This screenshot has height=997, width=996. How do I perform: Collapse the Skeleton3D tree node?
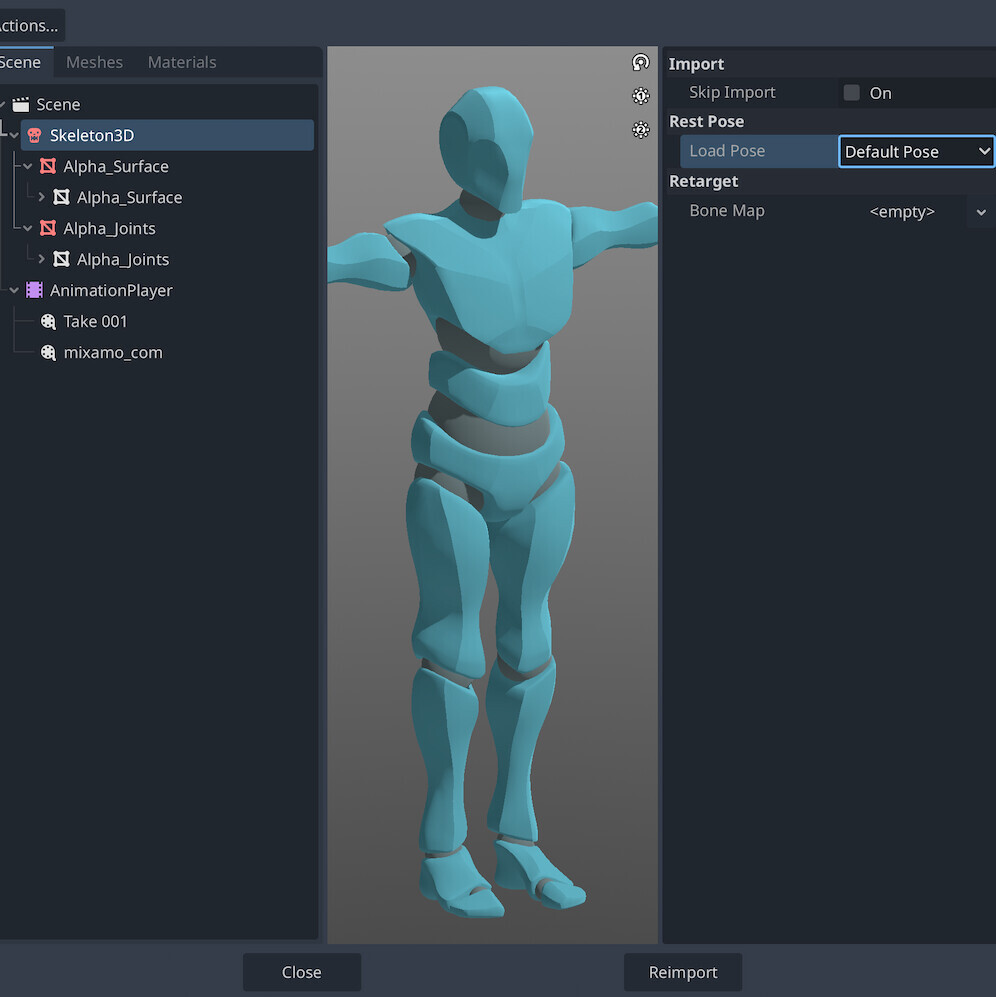(14, 135)
